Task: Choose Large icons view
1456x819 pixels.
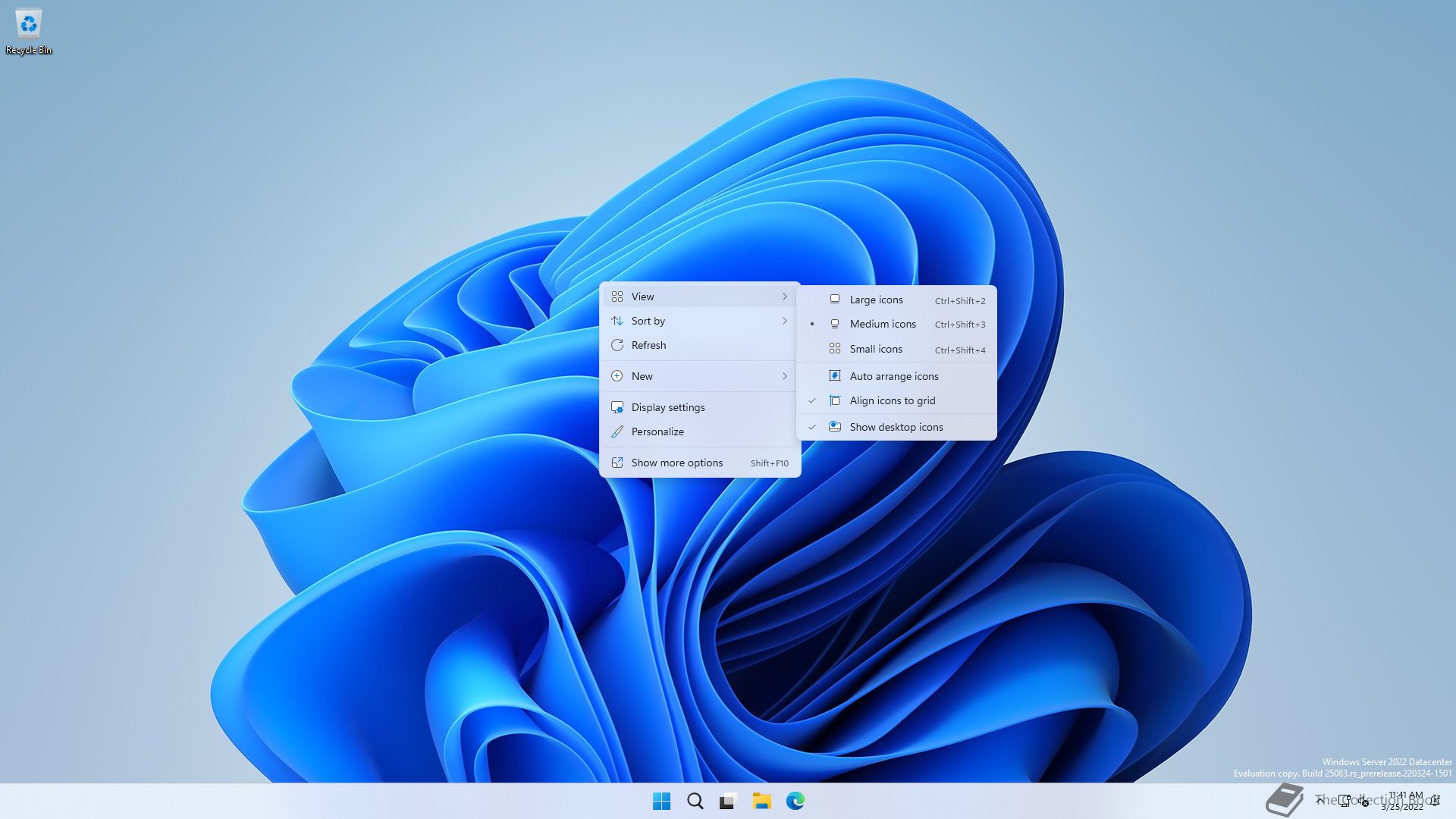Action: 876,300
